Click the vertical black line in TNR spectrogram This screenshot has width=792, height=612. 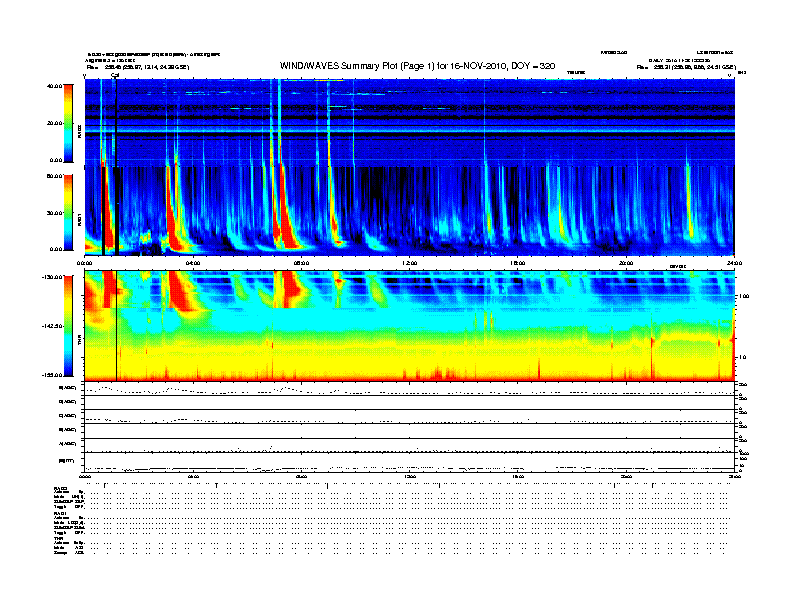[117, 330]
